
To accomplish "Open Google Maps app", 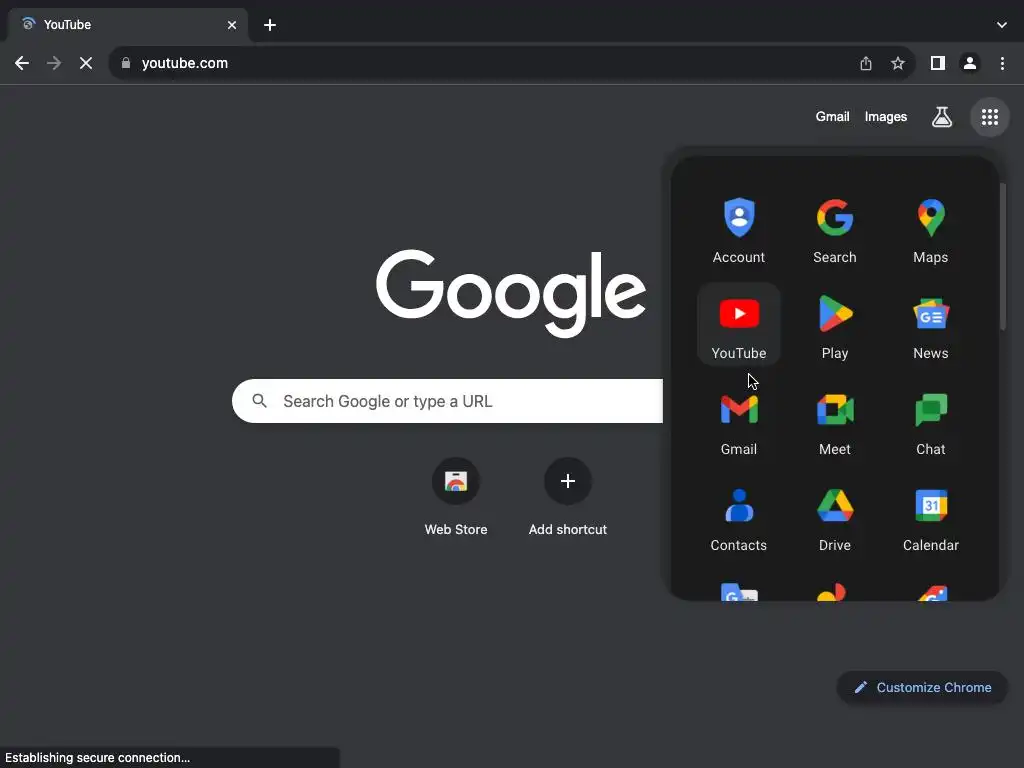I will tap(931, 229).
